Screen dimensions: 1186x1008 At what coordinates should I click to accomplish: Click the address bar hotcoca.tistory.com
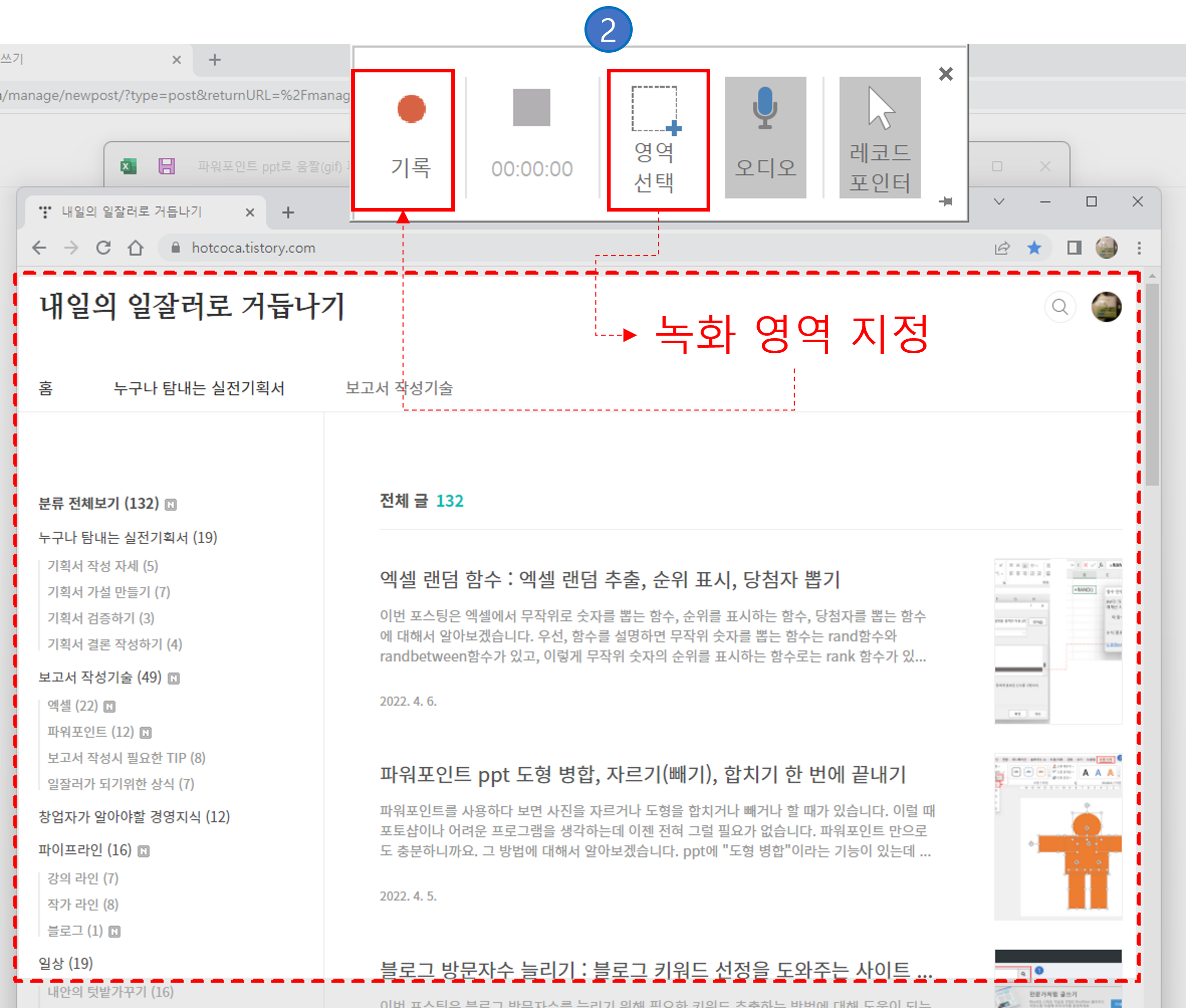tap(253, 247)
